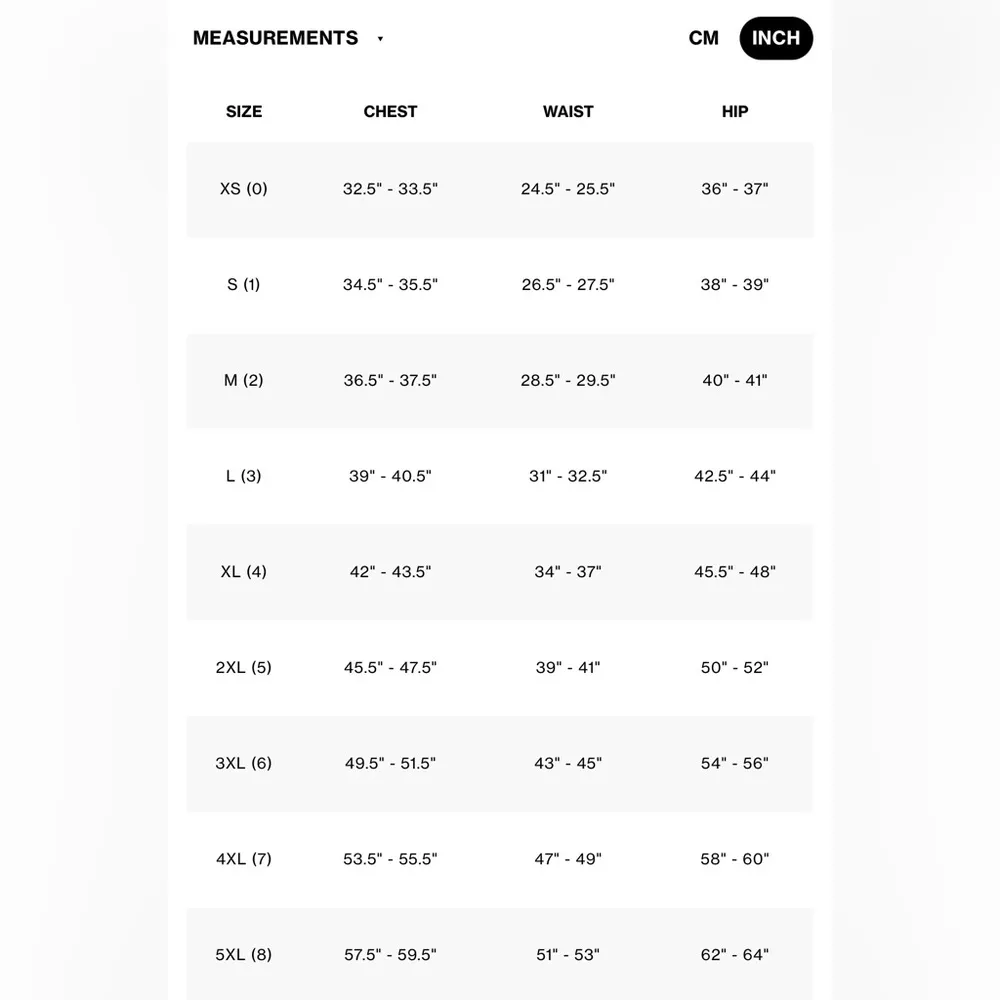Click the waist value 34" - 37"
This screenshot has height=1000, width=1000.
568,572
